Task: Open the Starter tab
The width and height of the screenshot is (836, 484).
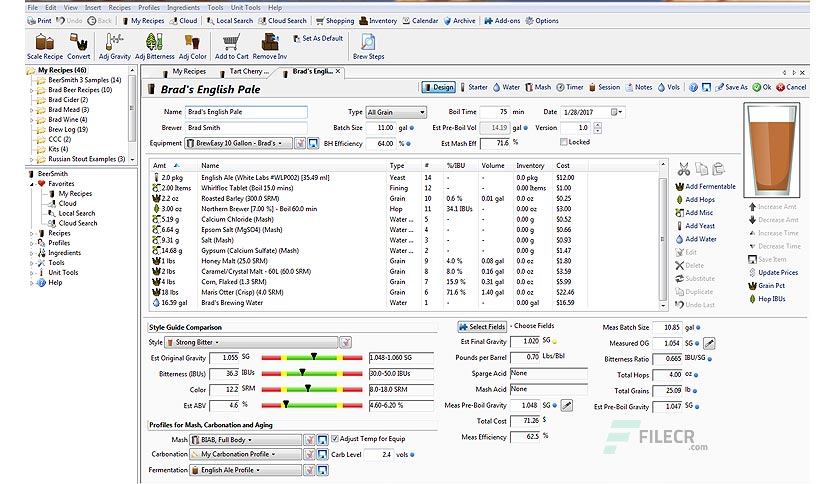Action: 473,87
